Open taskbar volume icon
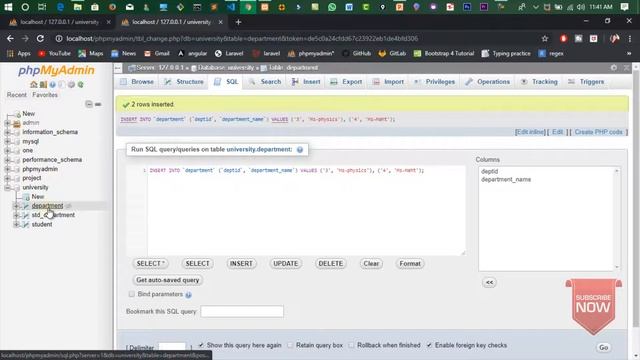Viewport: 640px width, 360px height. [580, 7]
